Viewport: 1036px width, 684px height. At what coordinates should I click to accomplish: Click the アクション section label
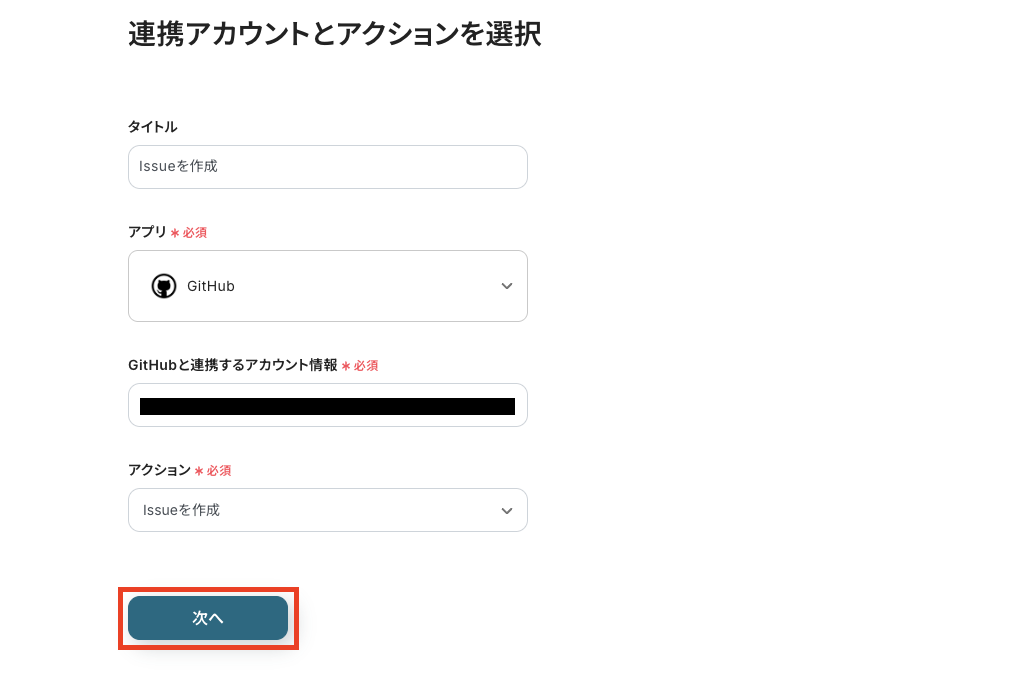[159, 470]
